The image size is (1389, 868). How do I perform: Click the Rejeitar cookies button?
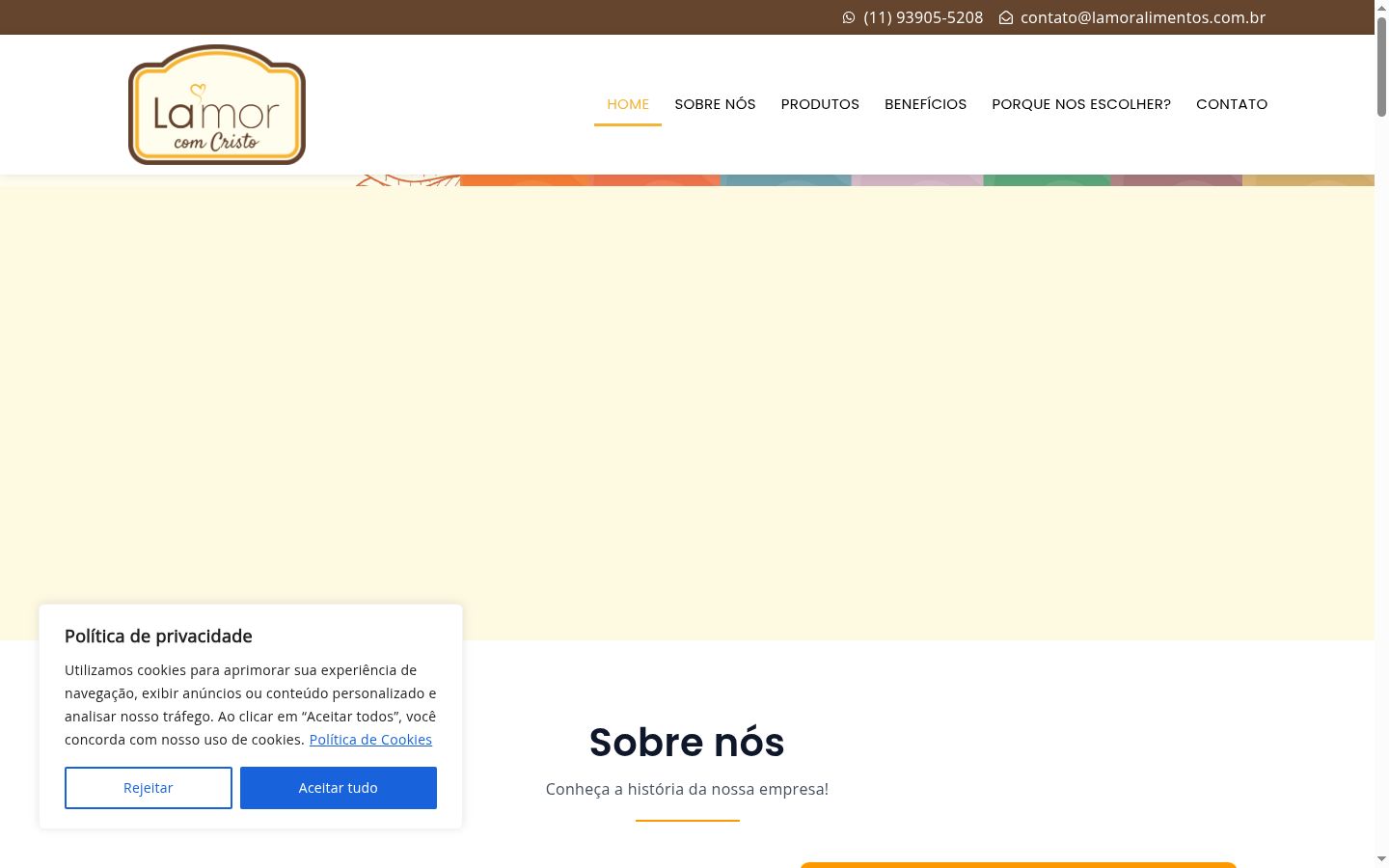pyautogui.click(x=149, y=788)
